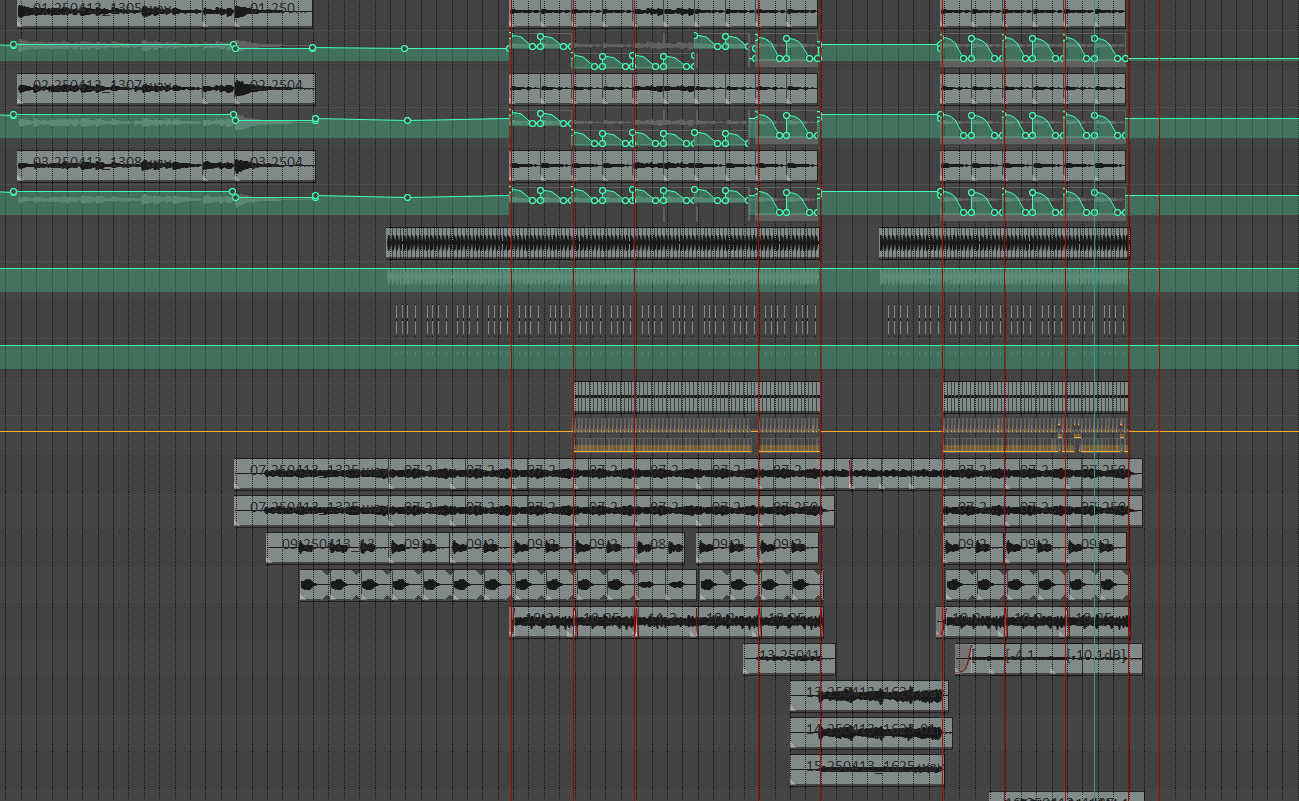
Task: Select the short 01.250 clip after 01.250413_1305.wav
Action: pos(275,13)
